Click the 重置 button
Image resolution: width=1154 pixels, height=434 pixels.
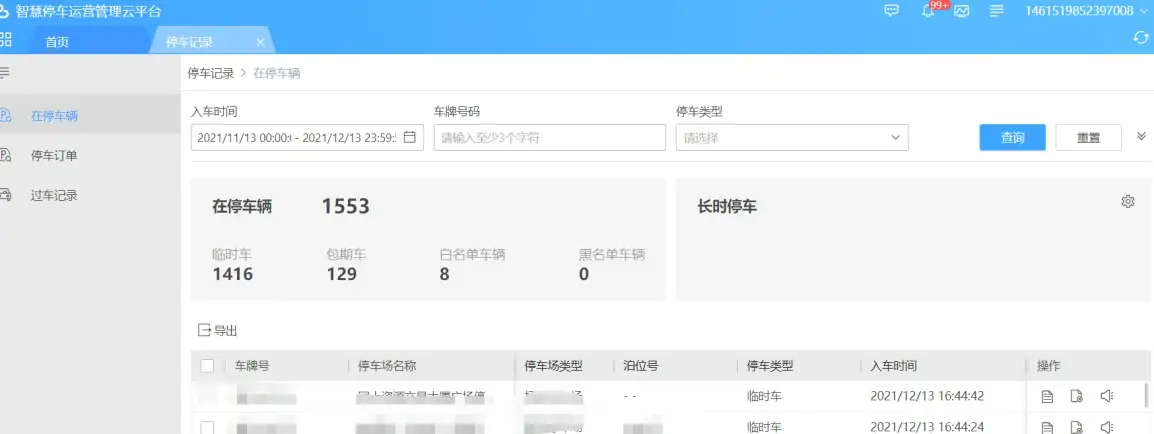coord(1088,138)
